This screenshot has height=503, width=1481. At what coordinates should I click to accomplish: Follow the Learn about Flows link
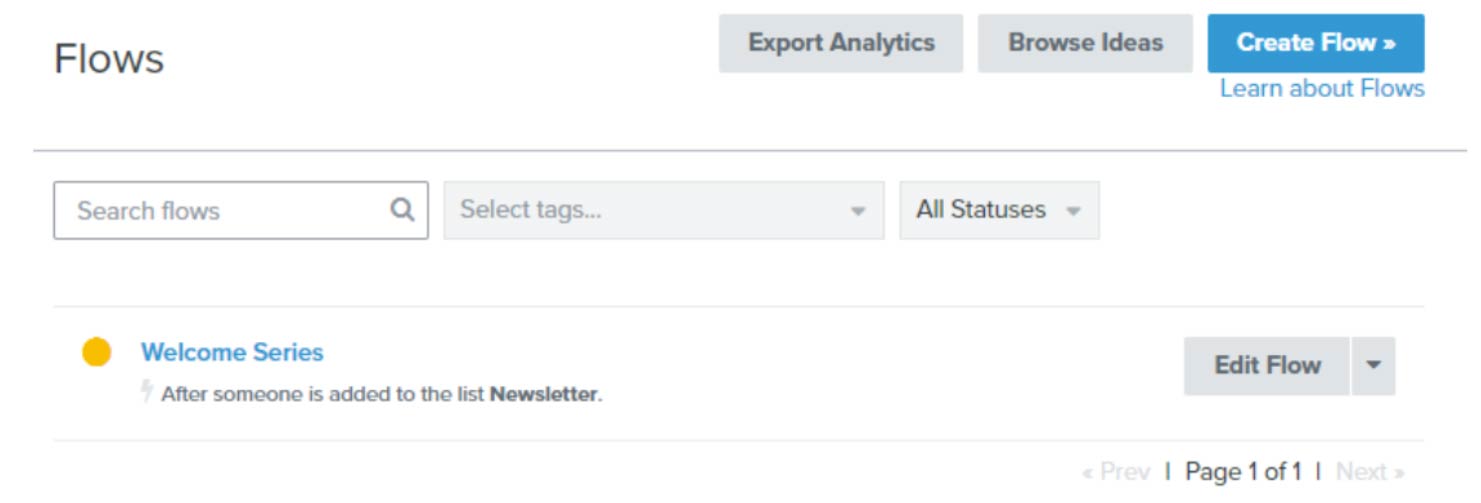(x=1322, y=89)
